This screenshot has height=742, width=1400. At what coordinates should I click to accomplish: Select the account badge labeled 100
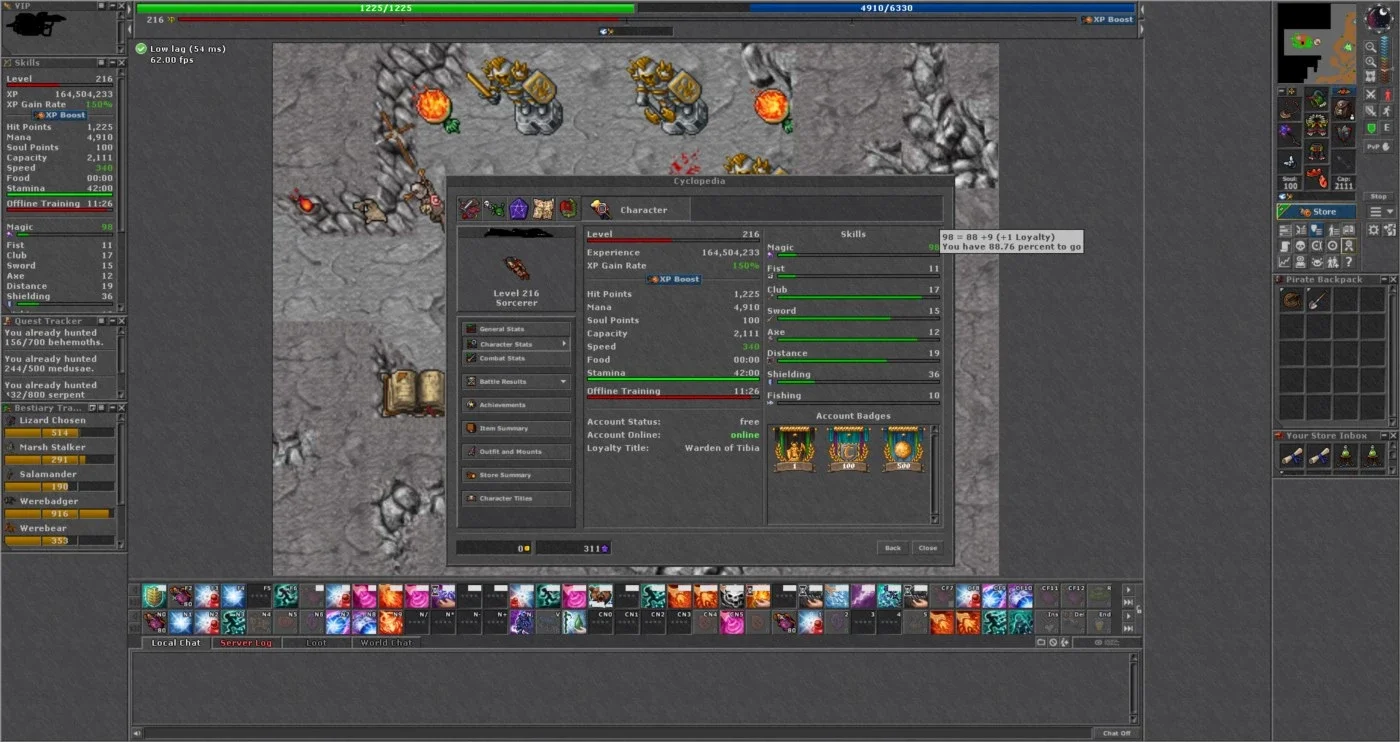click(849, 449)
